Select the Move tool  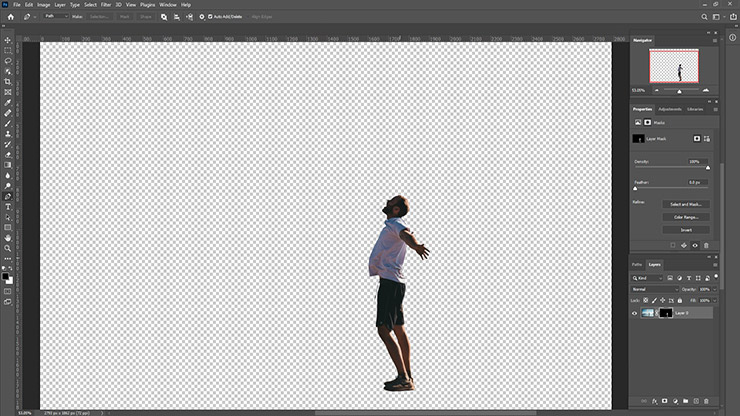point(8,39)
